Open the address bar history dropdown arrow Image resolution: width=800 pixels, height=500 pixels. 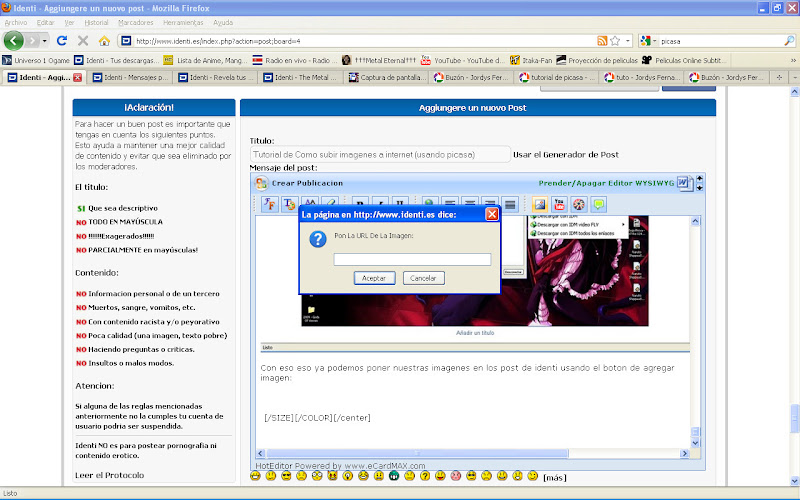(628, 41)
